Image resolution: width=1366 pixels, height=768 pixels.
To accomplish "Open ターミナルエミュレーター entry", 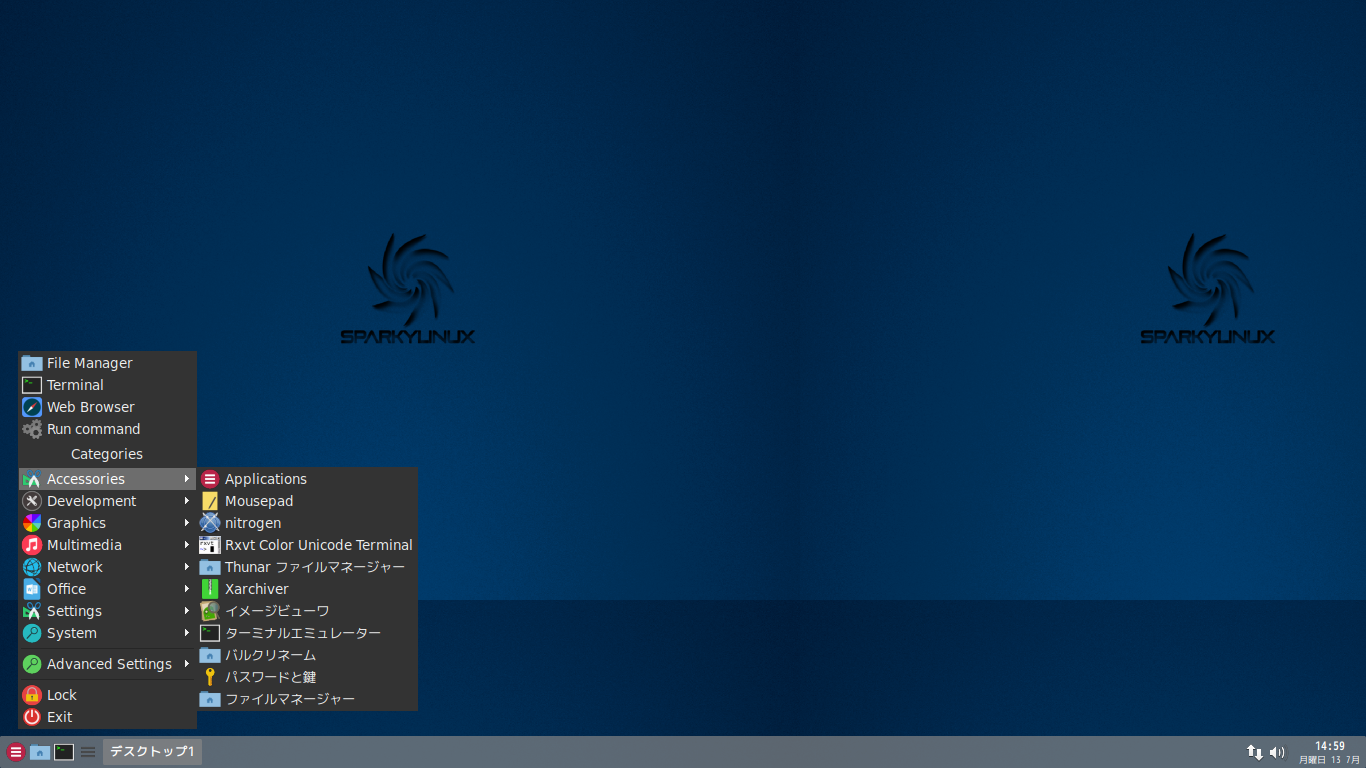I will pyautogui.click(x=307, y=633).
